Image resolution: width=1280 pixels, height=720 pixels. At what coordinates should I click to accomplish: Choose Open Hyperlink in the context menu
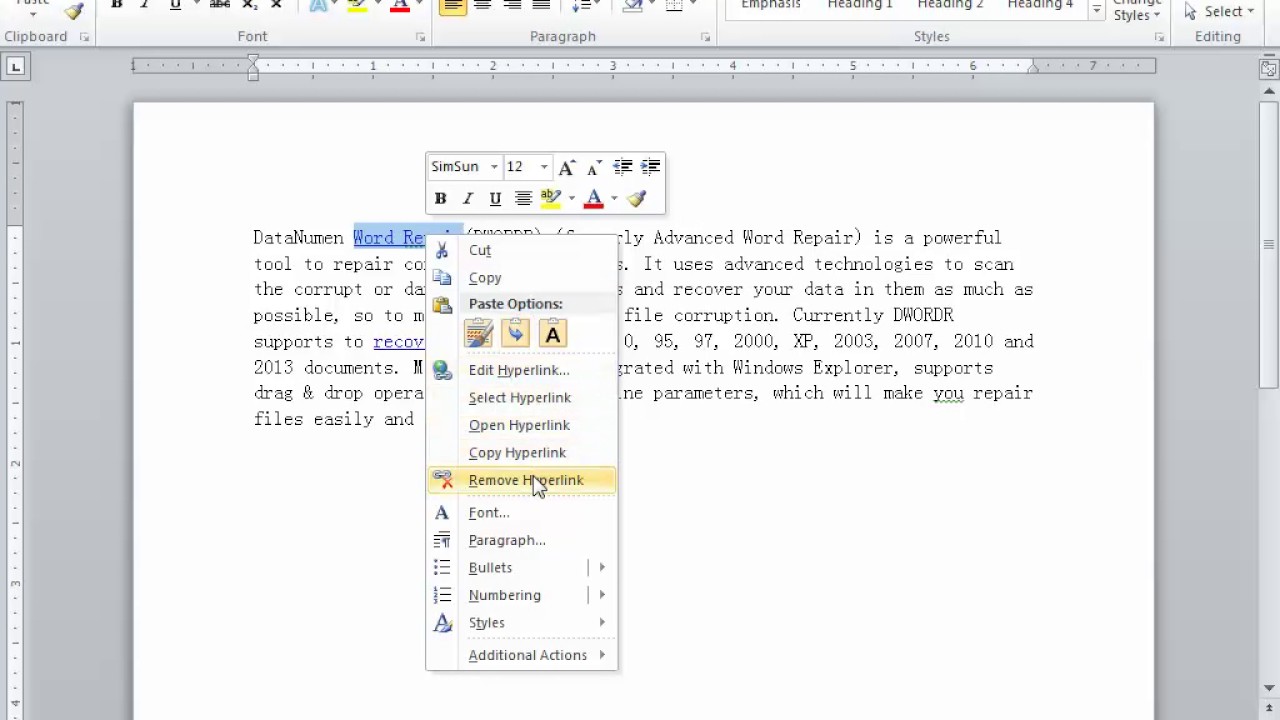click(x=522, y=425)
